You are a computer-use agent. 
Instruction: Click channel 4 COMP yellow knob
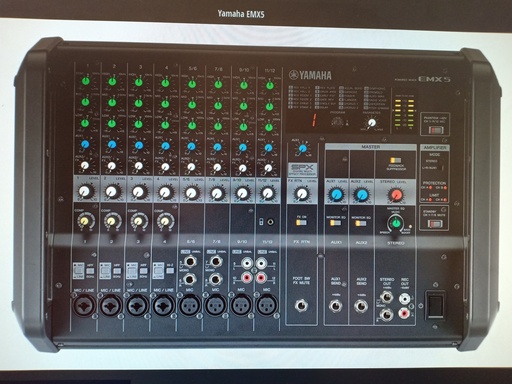[165, 220]
